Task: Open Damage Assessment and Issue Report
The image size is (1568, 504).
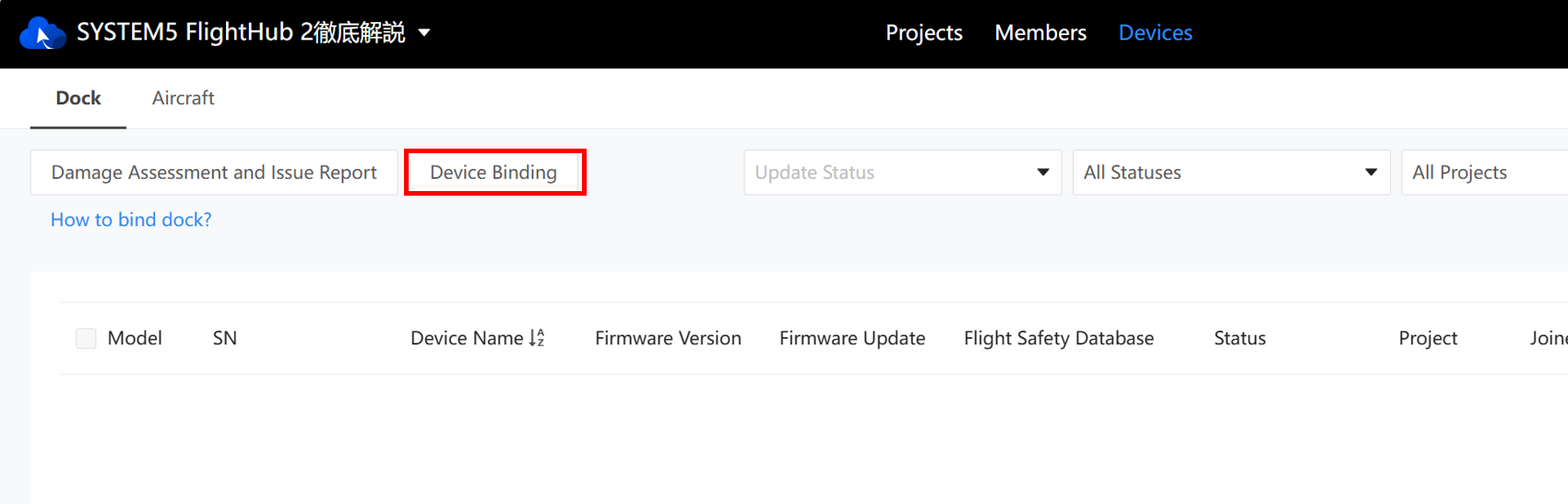Action: tap(214, 173)
